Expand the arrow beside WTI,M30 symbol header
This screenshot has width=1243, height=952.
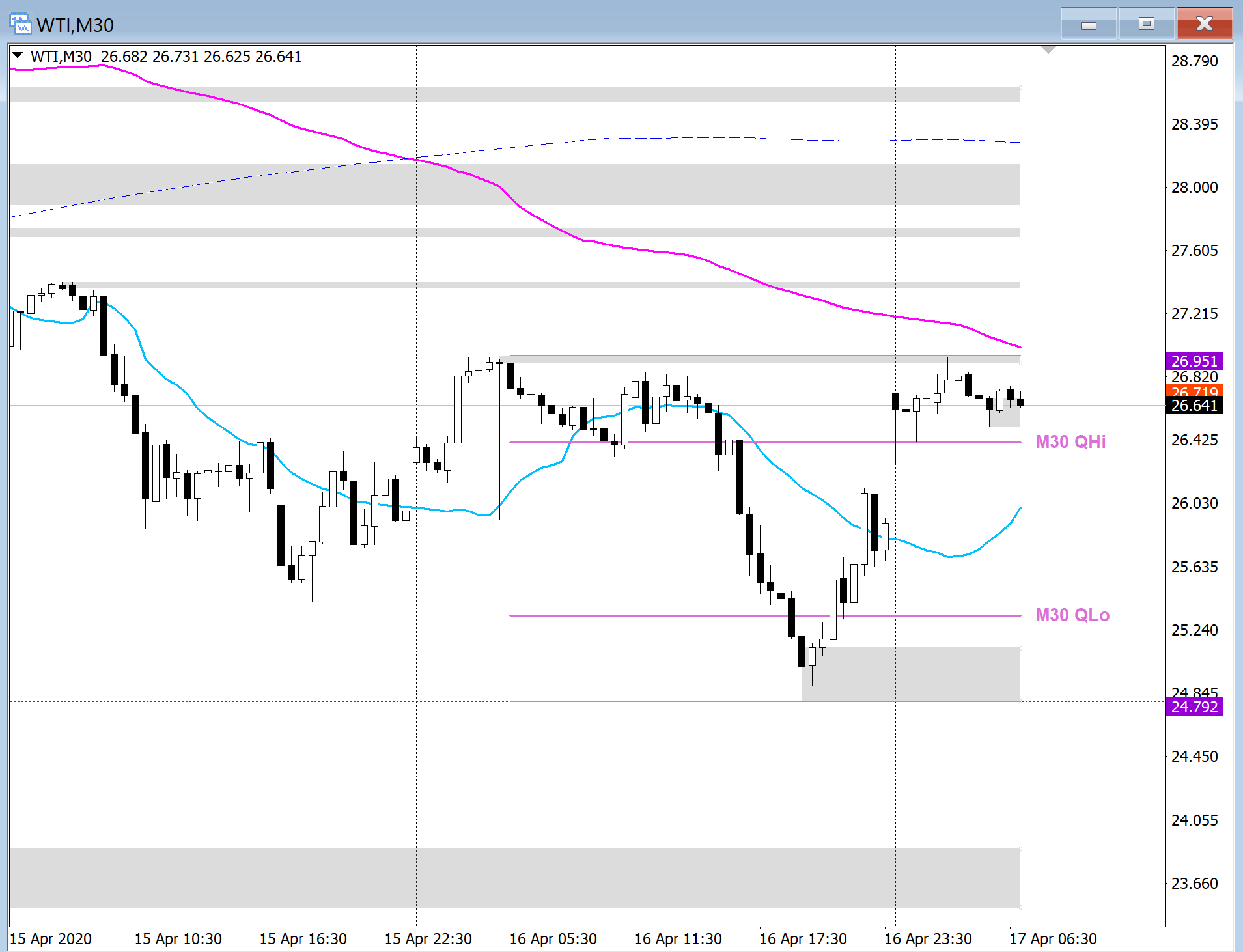18,56
